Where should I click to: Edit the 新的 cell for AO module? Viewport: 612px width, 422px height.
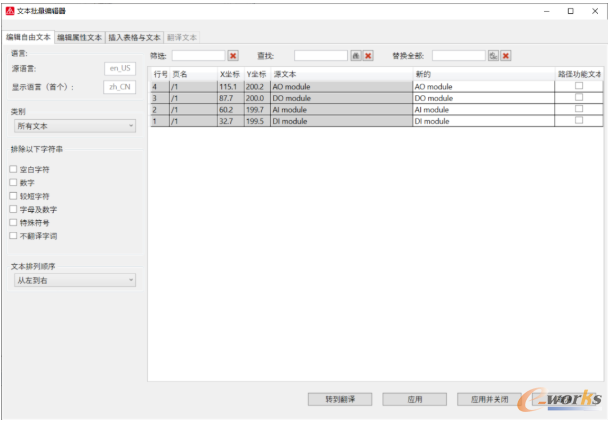tap(484, 86)
